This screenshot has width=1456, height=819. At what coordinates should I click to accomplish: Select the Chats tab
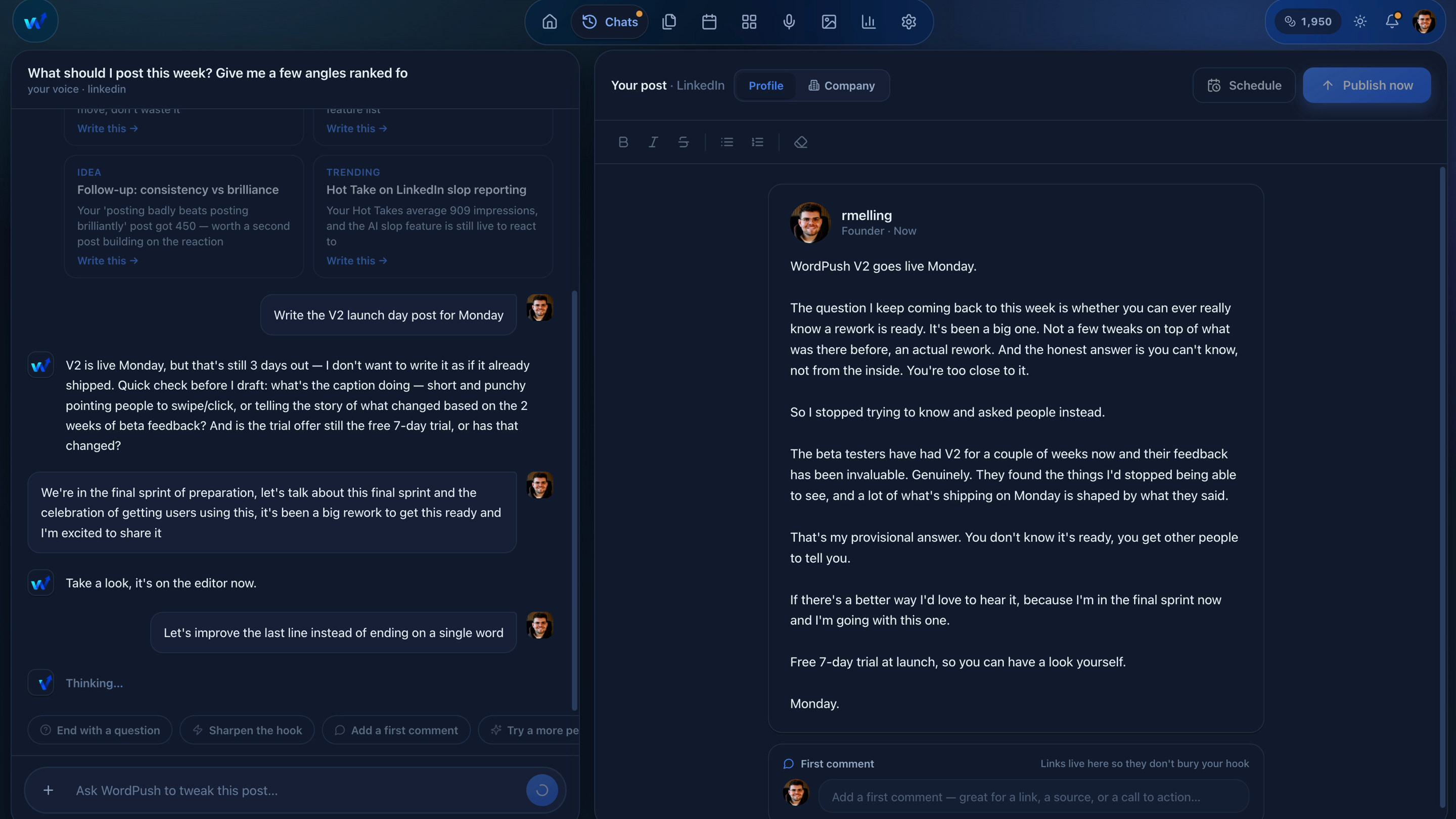point(610,22)
